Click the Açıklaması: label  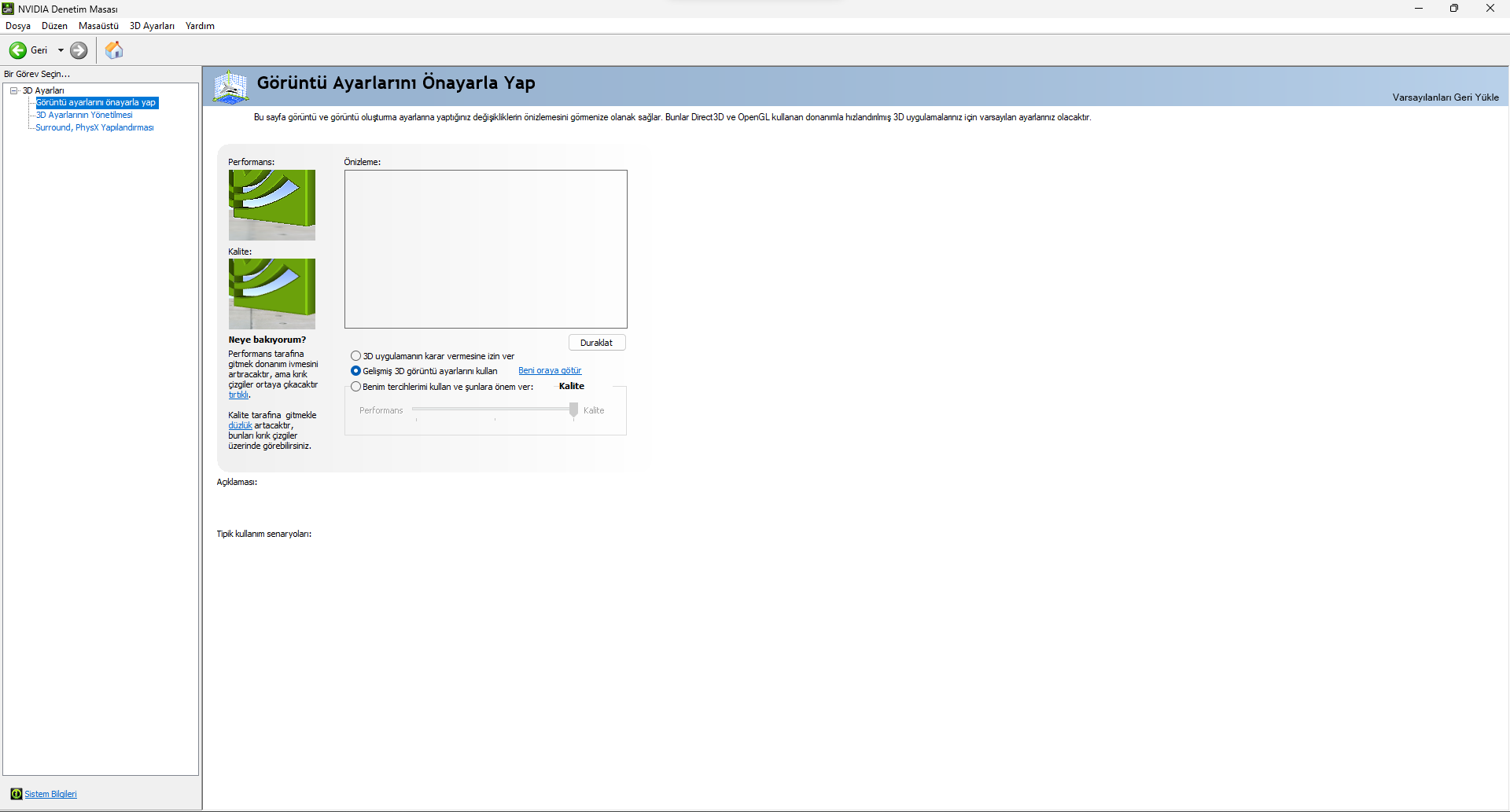(x=237, y=482)
